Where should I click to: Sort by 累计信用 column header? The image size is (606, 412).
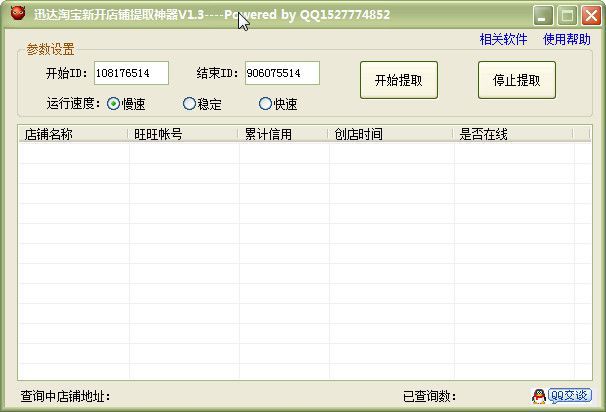point(283,134)
